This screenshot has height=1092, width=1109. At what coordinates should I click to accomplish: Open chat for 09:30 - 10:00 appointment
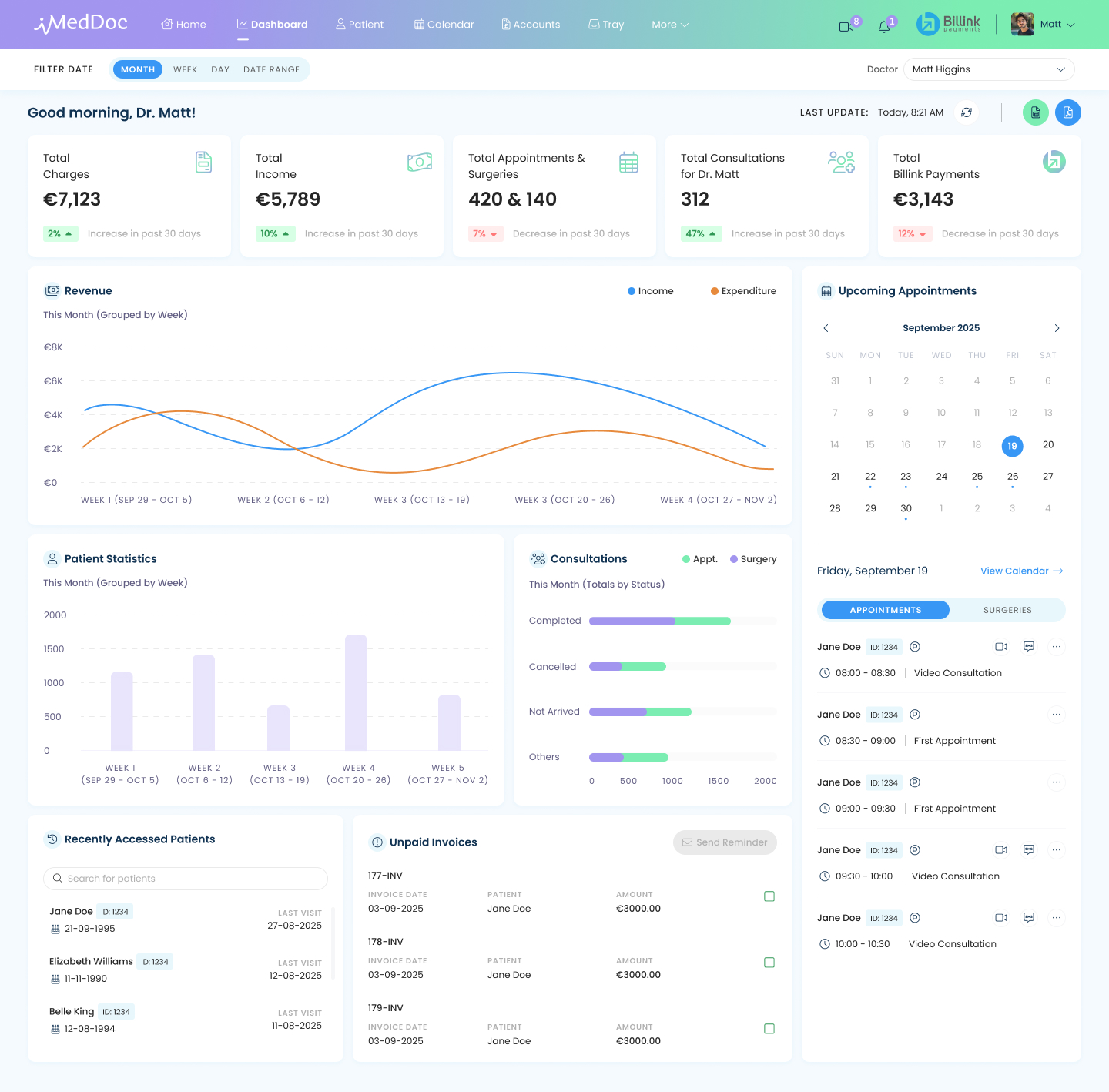1029,849
